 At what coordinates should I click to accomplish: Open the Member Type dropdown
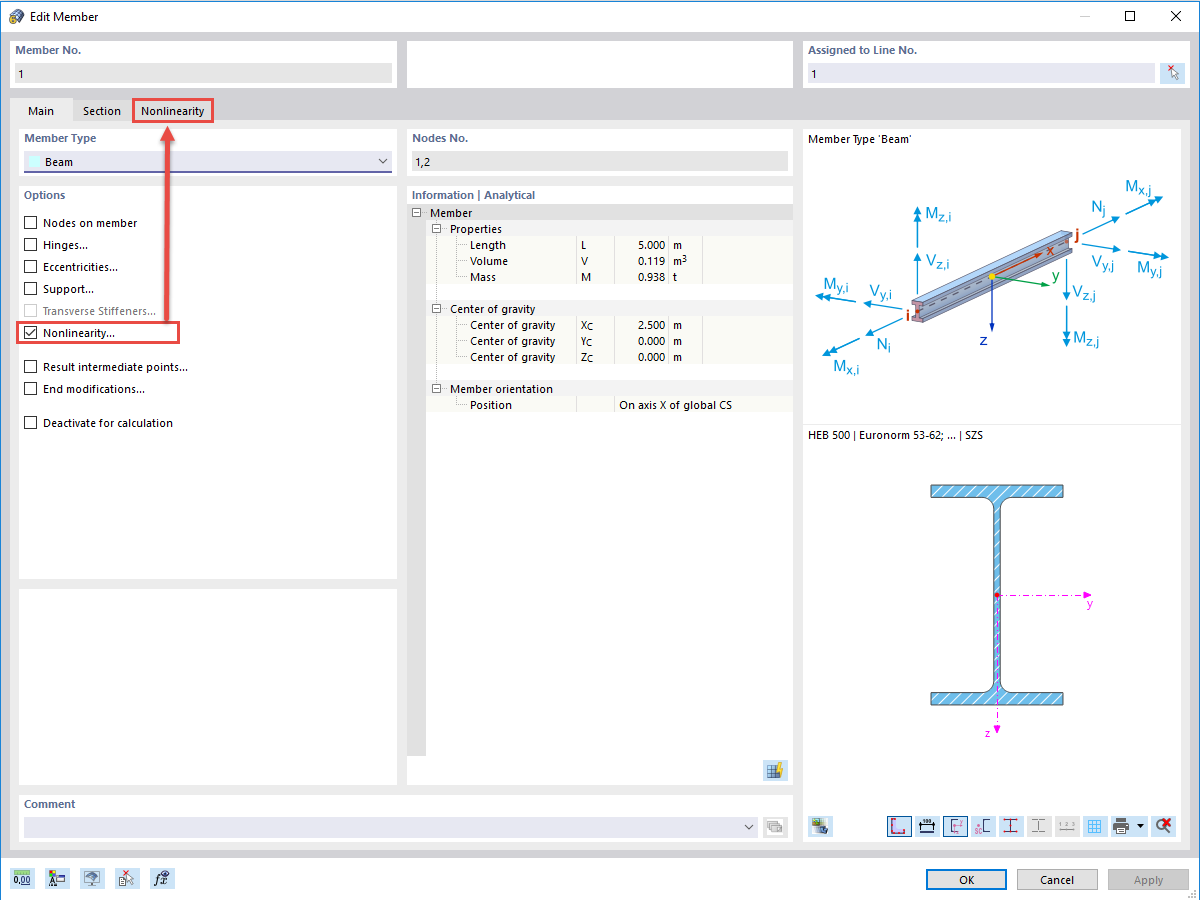point(382,161)
